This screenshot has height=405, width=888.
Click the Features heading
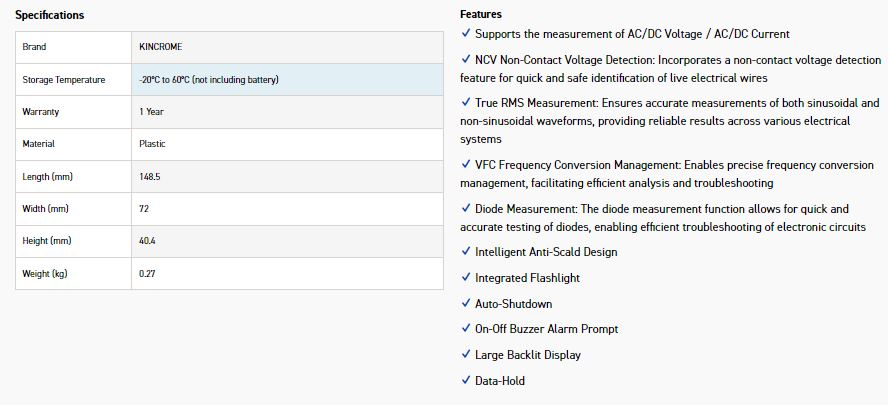tap(481, 15)
